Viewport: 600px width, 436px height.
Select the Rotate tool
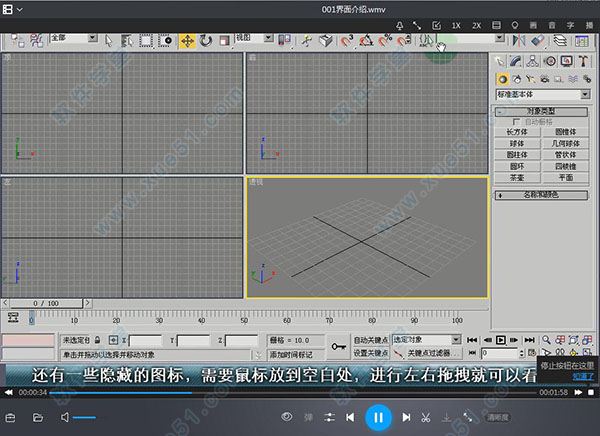click(x=205, y=41)
